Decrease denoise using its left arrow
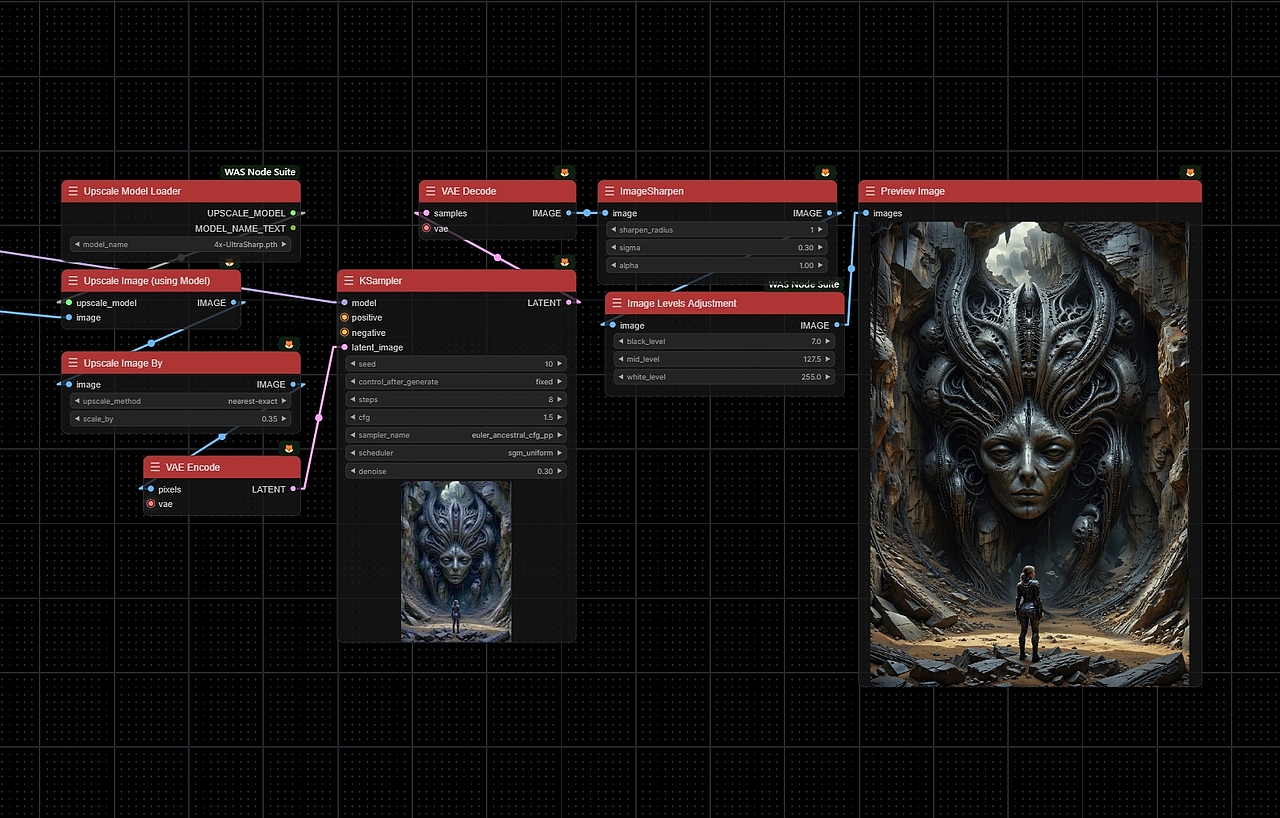Image resolution: width=1280 pixels, height=818 pixels. pyautogui.click(x=352, y=472)
